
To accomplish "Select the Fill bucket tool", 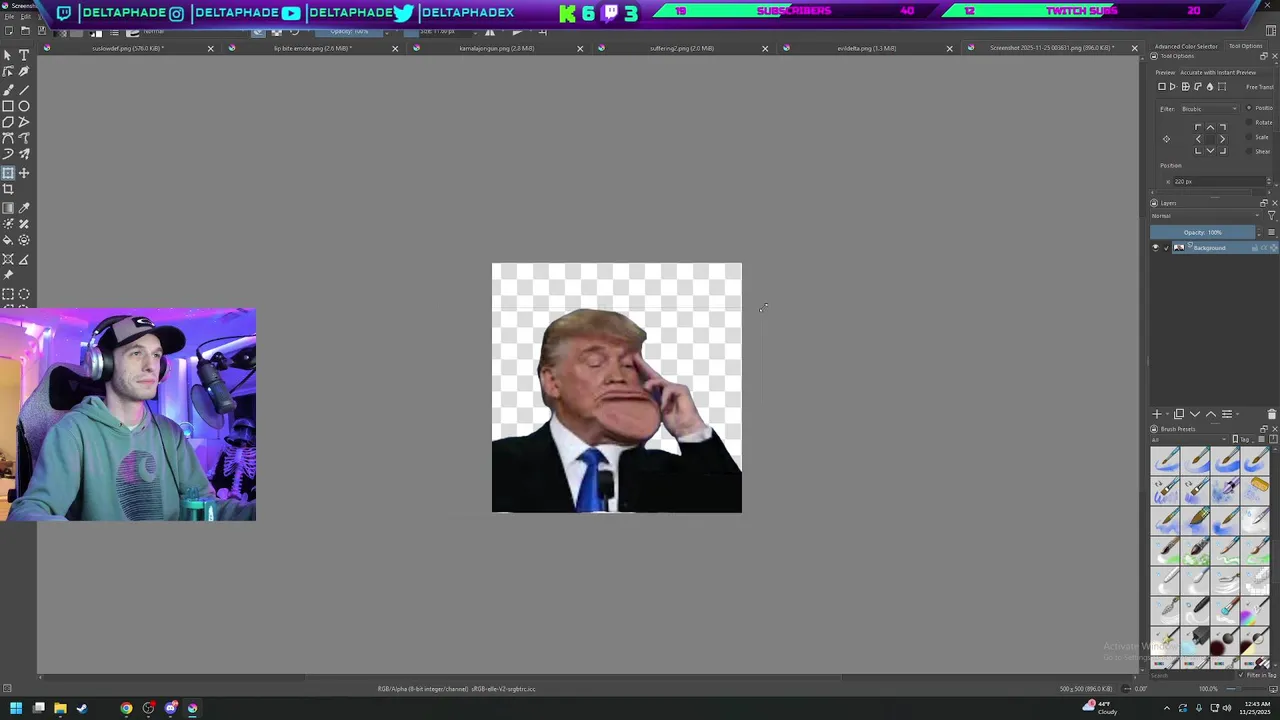I will pos(8,240).
